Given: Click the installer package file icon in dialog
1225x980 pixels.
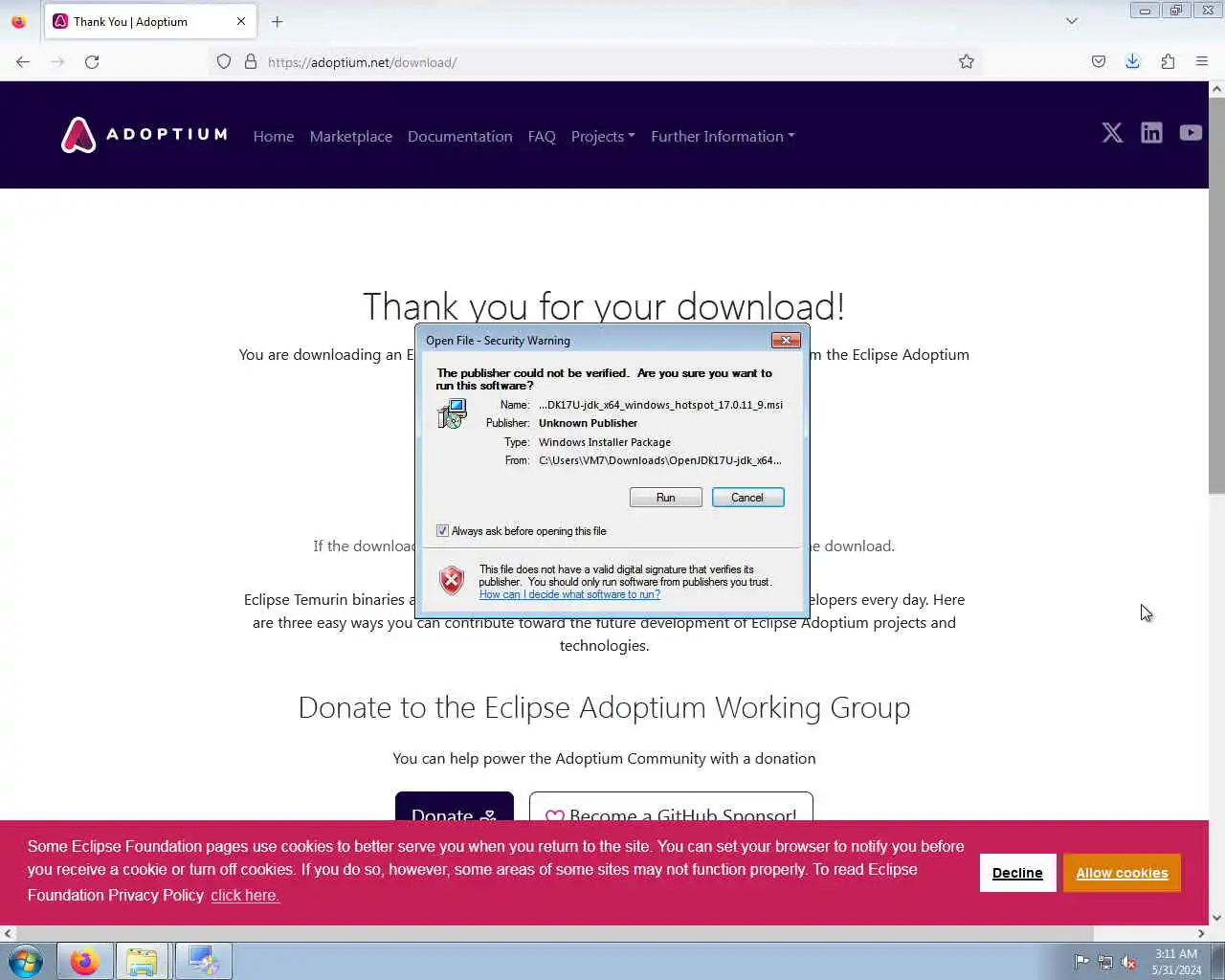Looking at the screenshot, I should [x=452, y=414].
